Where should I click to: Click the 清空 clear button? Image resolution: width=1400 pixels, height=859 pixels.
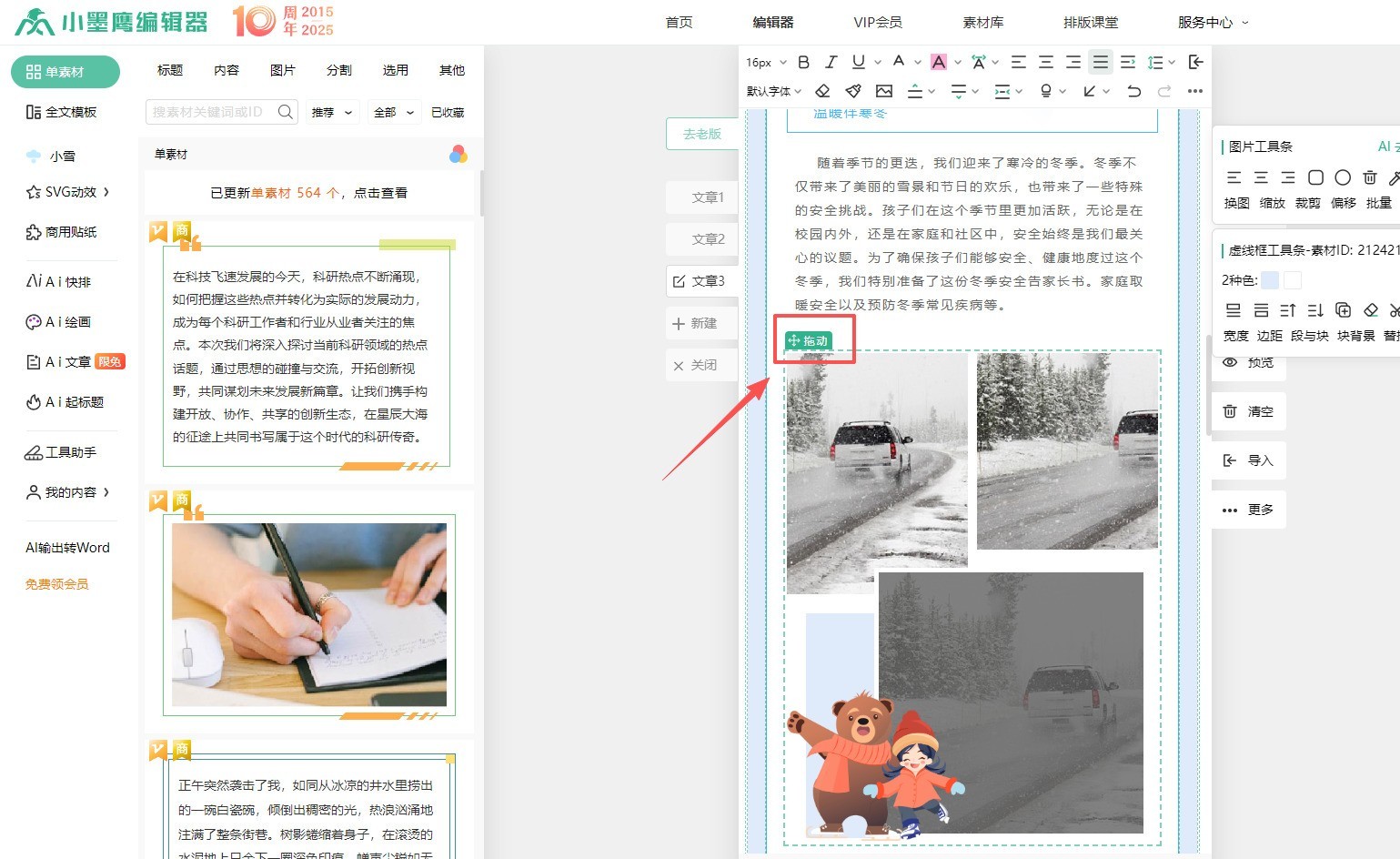(x=1249, y=411)
